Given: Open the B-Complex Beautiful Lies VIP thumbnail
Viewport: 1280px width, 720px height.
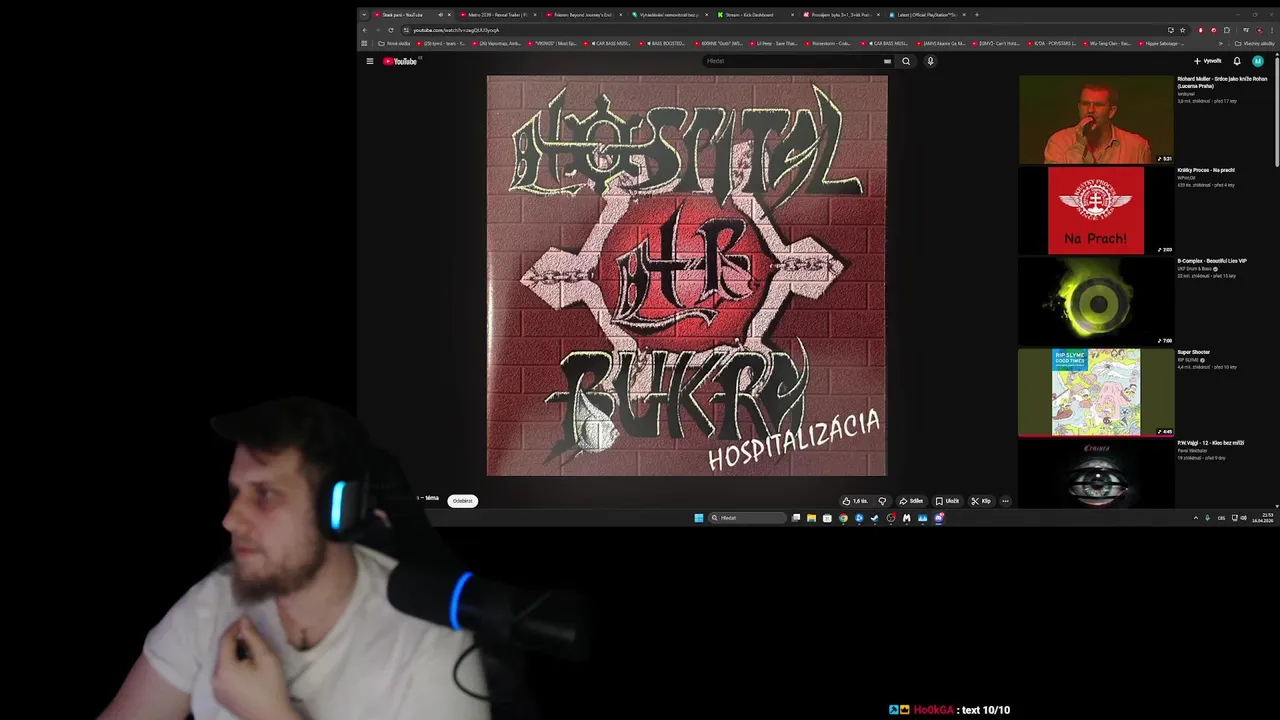Looking at the screenshot, I should pyautogui.click(x=1096, y=301).
